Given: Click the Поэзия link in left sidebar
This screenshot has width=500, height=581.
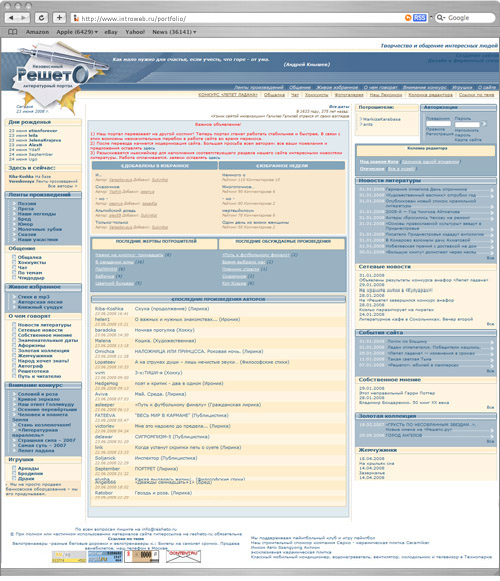Looking at the screenshot, I should pos(27,203).
